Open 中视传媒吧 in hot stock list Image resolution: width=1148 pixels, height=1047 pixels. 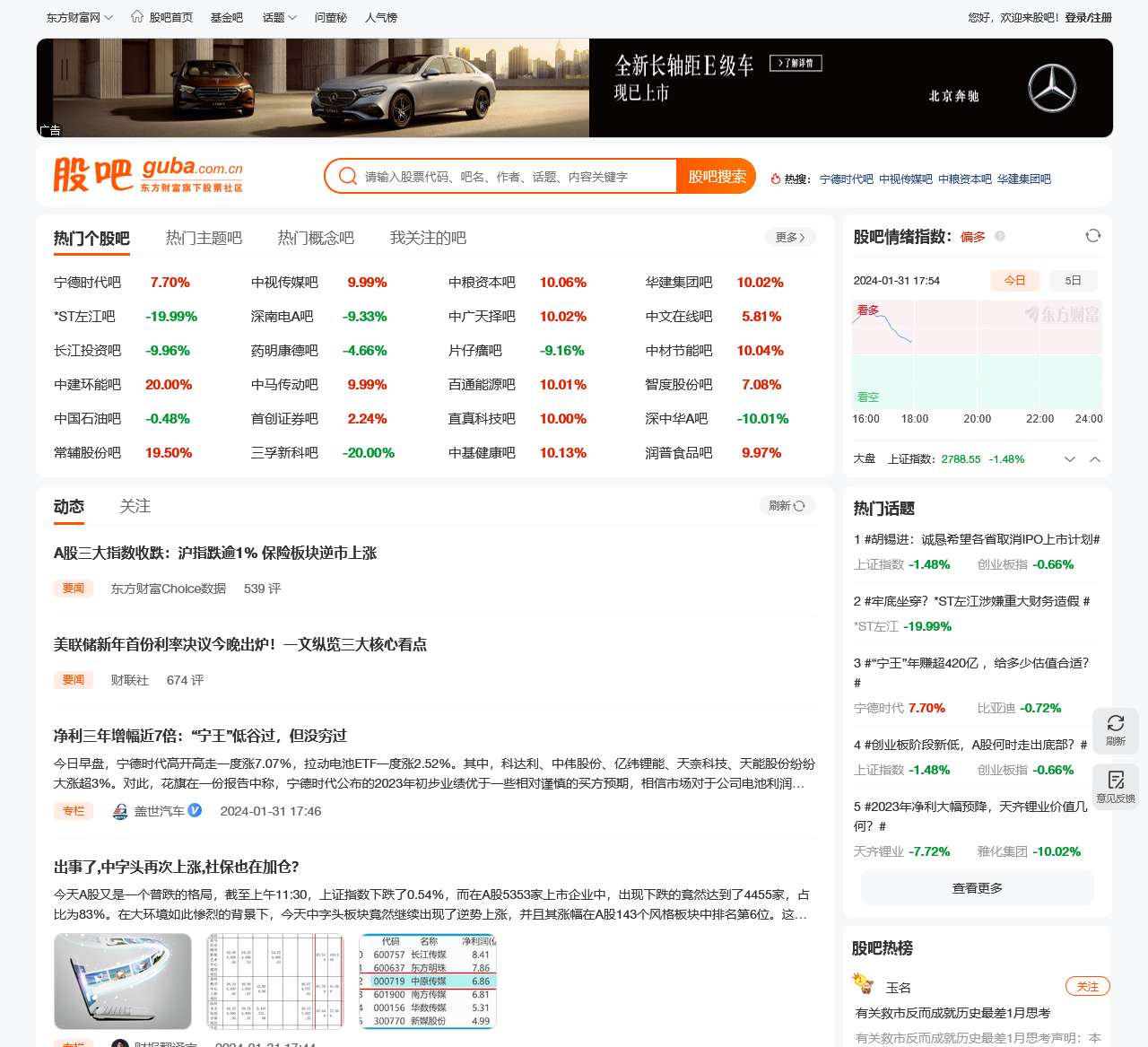[x=284, y=283]
